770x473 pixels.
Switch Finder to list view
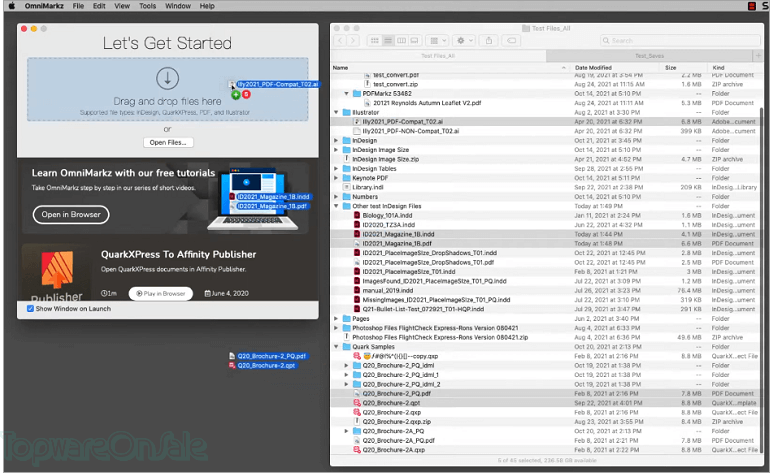[388, 41]
